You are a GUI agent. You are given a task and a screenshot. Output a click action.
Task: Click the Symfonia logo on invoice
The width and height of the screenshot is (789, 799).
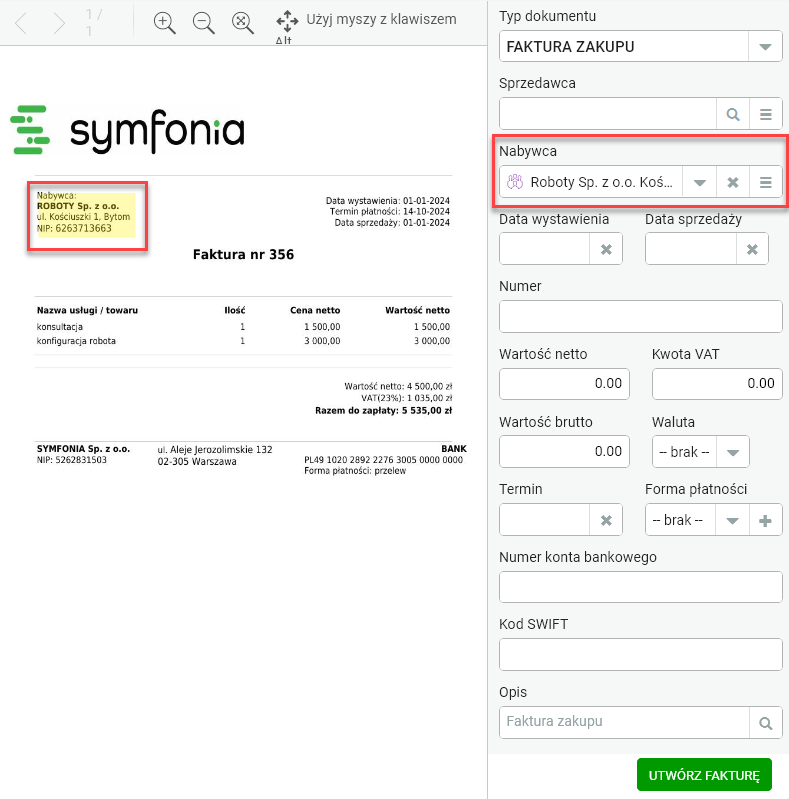(127, 130)
